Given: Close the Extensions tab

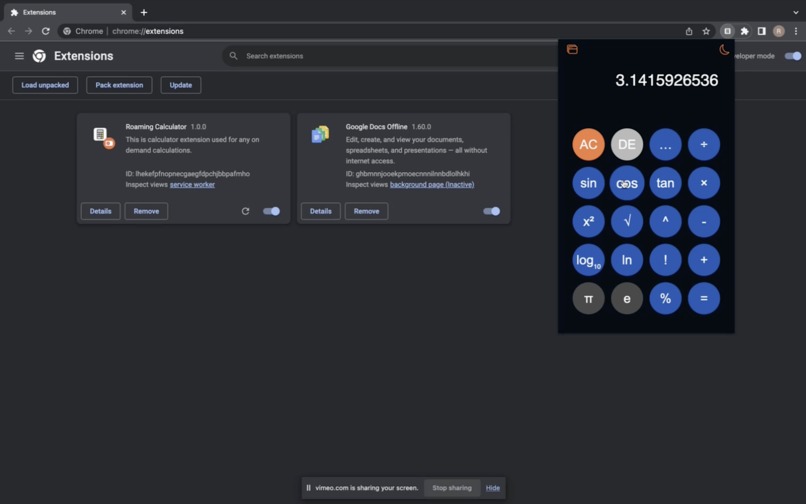Looking at the screenshot, I should click(123, 12).
